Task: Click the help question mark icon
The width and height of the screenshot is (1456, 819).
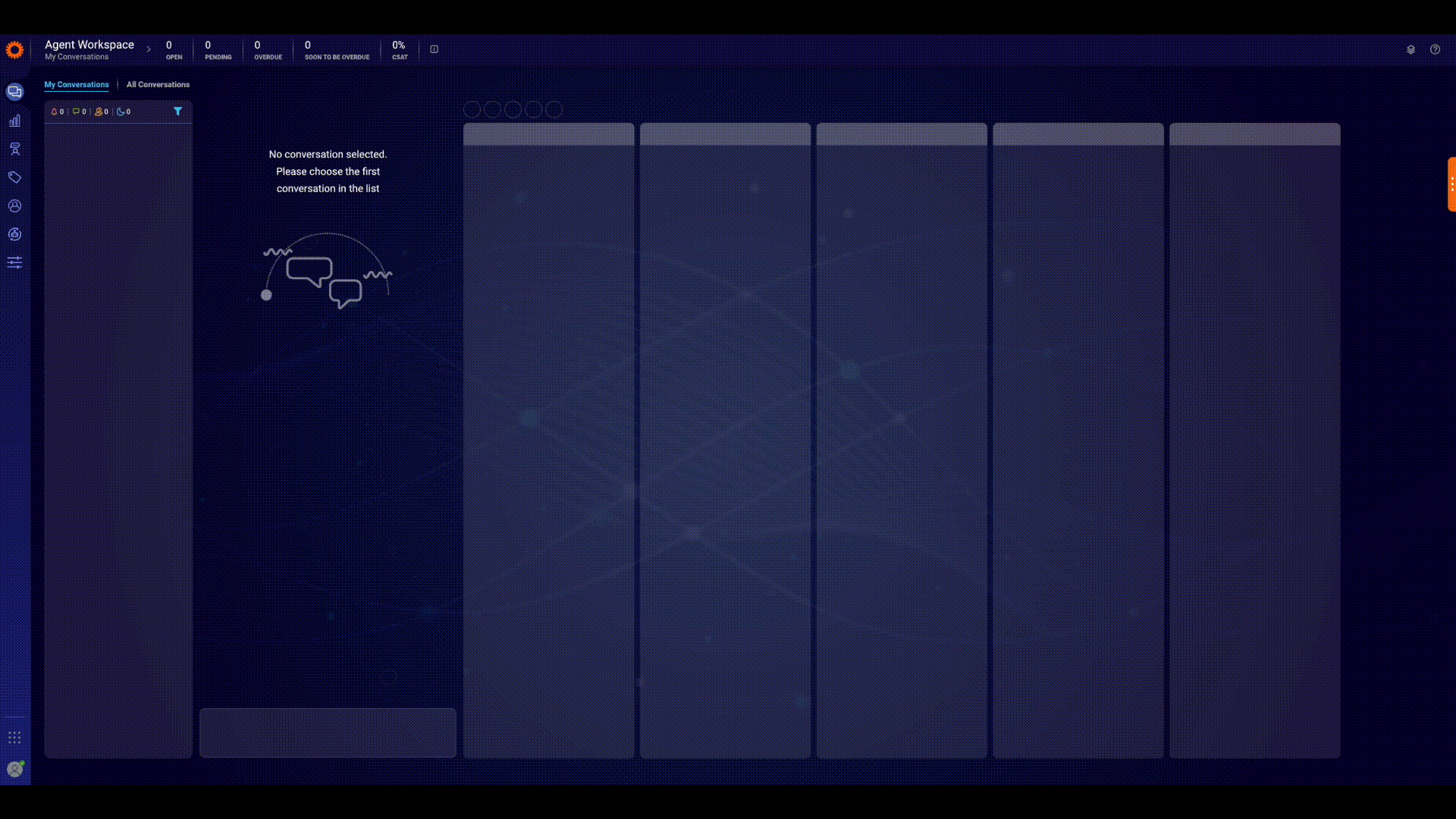Action: [x=1435, y=49]
